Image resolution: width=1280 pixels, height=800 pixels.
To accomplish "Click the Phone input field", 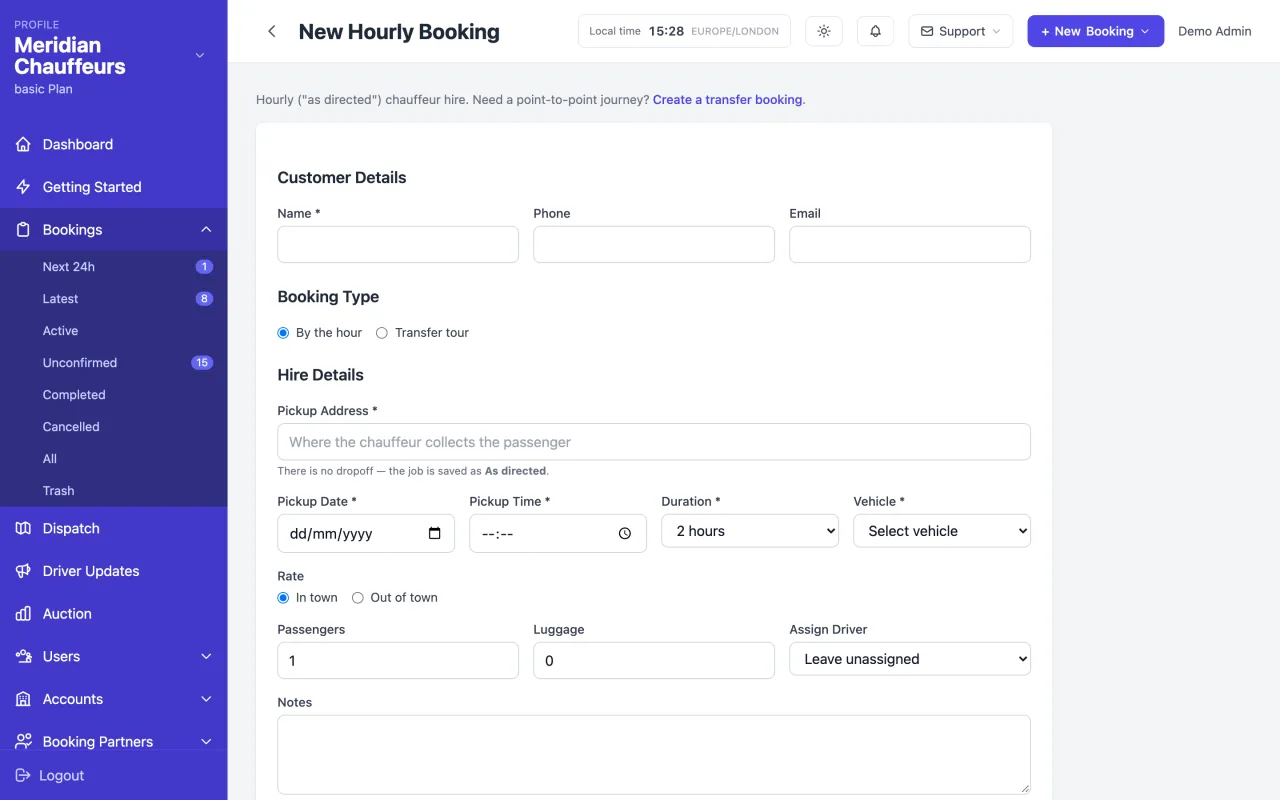I will tap(654, 244).
